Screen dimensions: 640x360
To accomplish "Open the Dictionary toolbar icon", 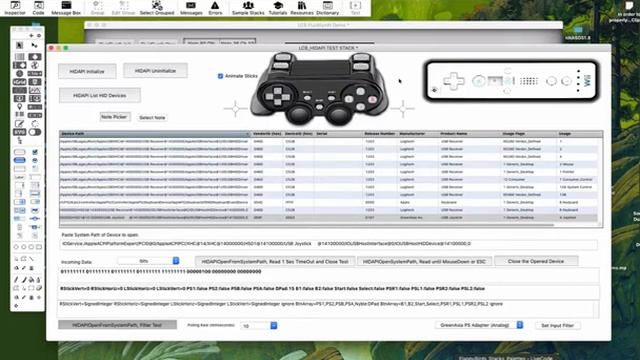I will [327, 8].
